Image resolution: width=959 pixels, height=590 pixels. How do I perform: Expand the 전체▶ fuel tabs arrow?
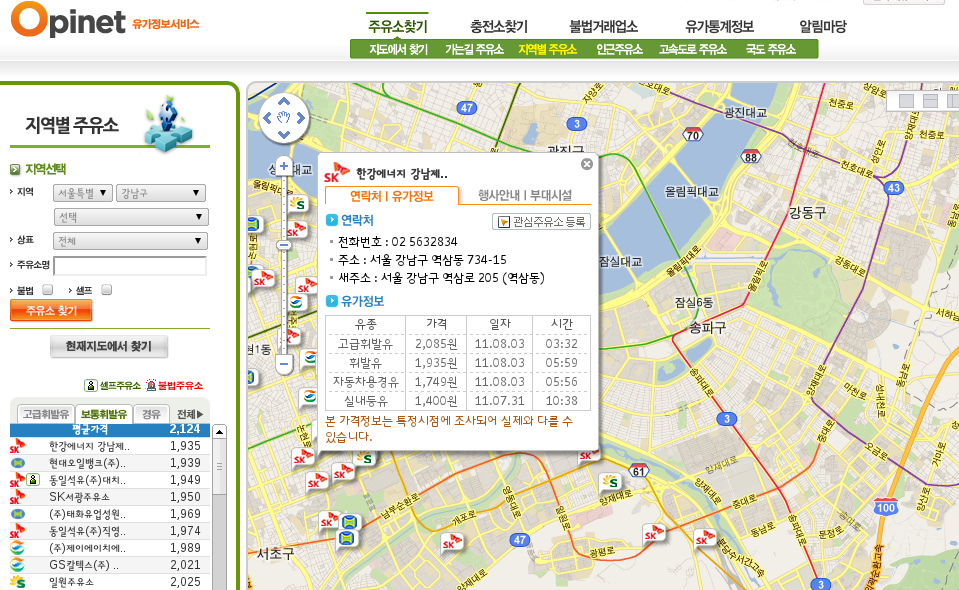(x=190, y=414)
